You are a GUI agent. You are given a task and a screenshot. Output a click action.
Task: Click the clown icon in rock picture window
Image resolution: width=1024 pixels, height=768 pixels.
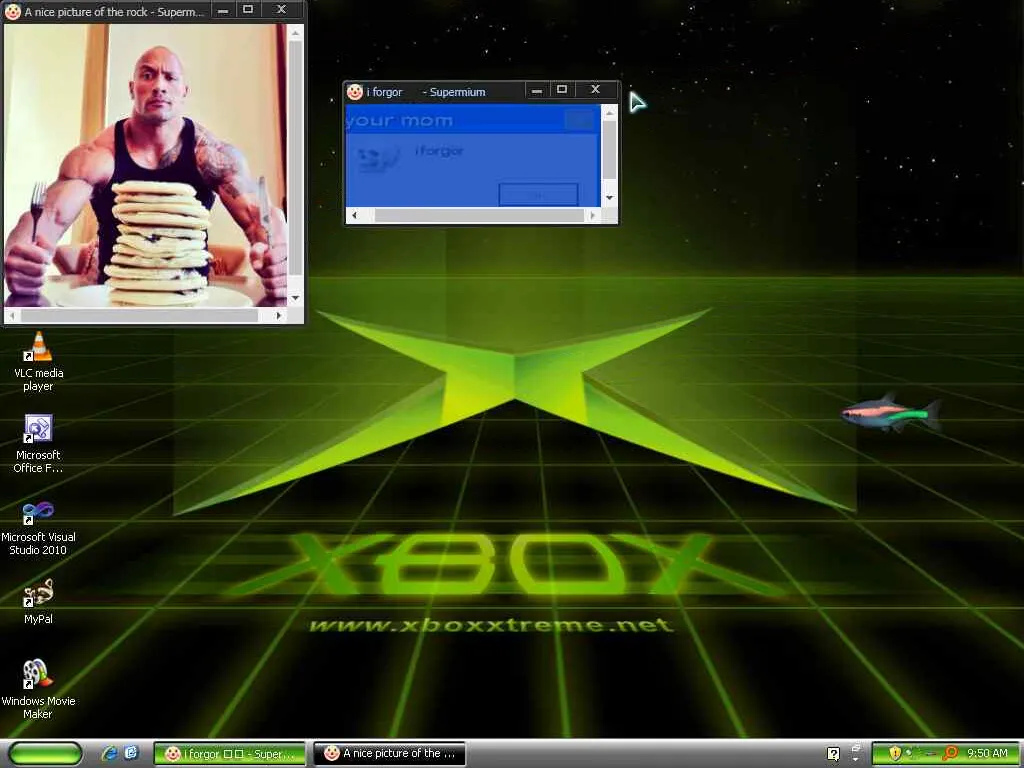[12, 12]
